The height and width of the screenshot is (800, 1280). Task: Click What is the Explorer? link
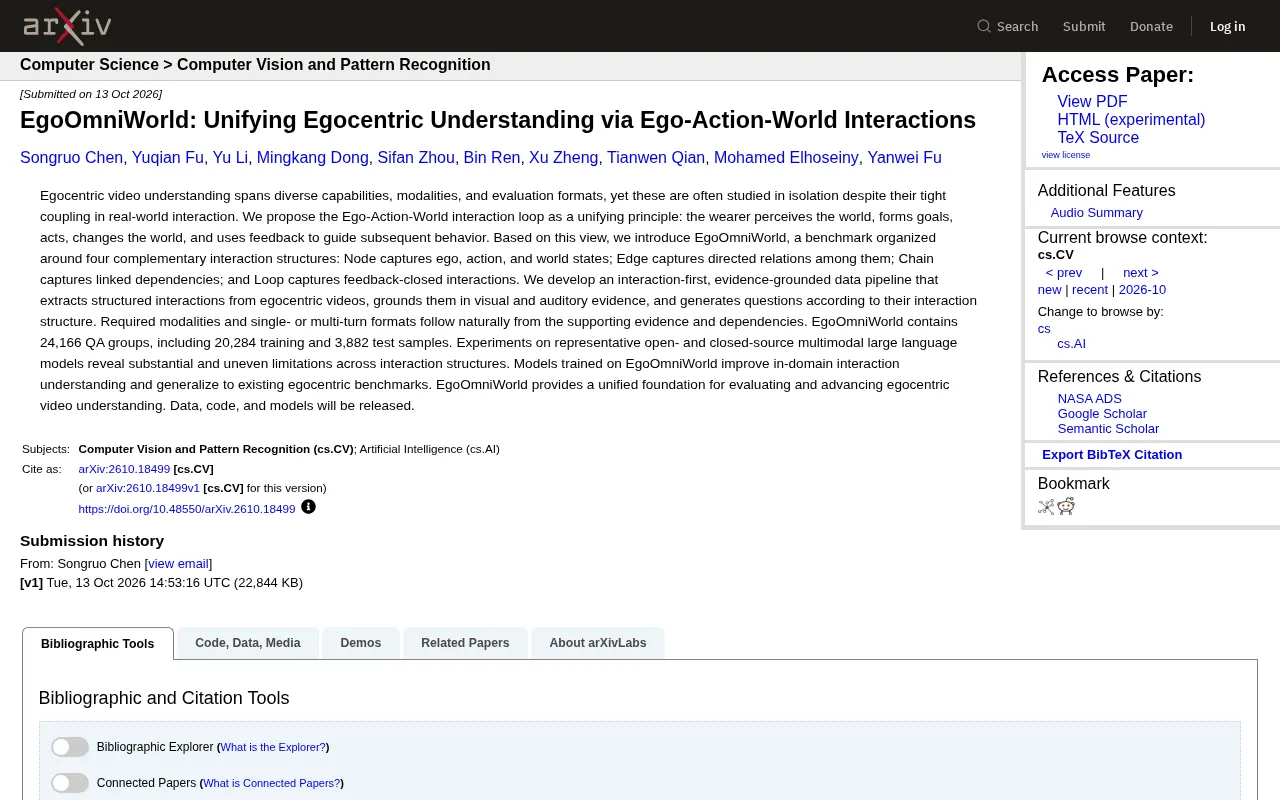click(273, 748)
